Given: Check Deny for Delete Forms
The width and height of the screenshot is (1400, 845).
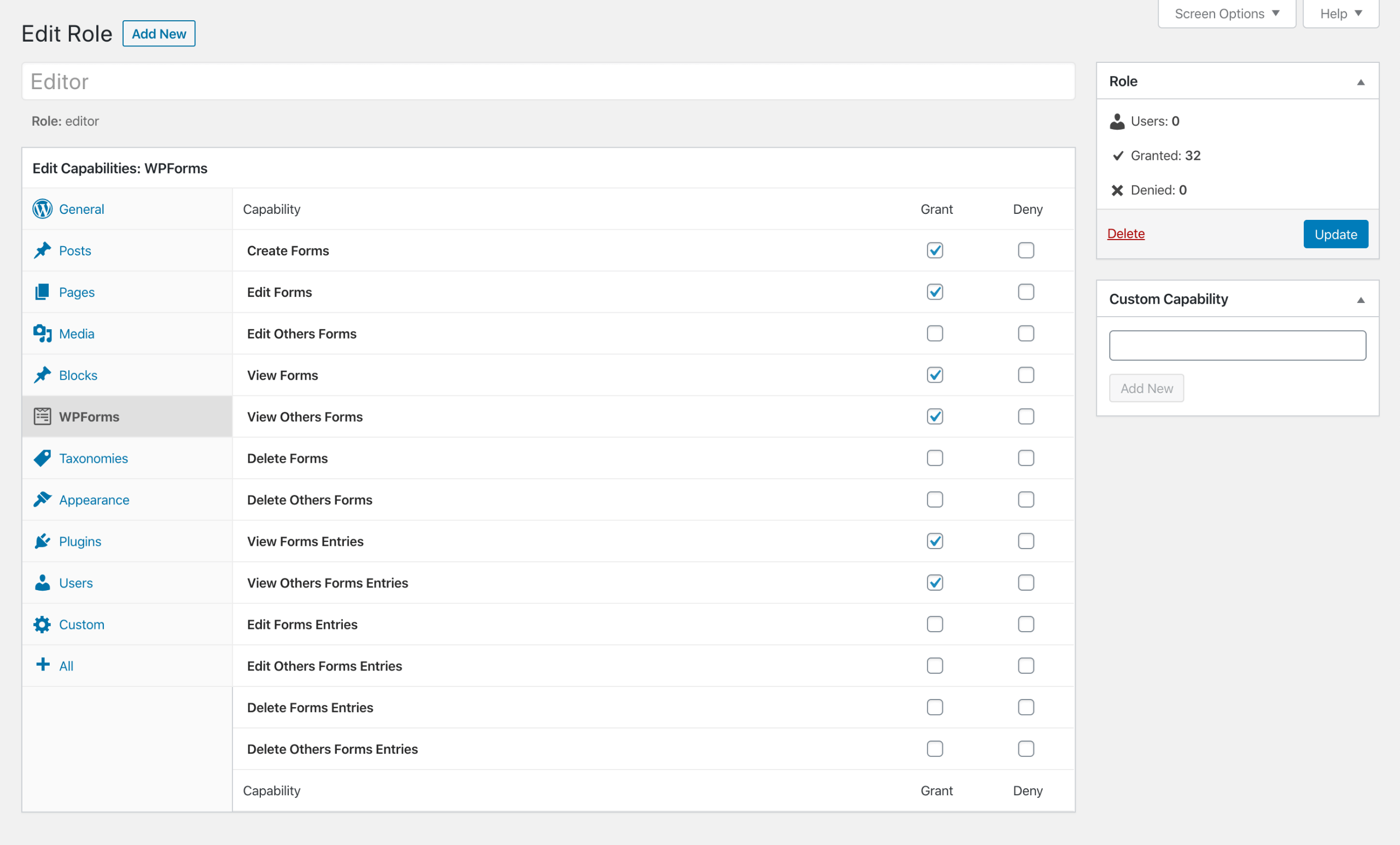Looking at the screenshot, I should tap(1025, 458).
